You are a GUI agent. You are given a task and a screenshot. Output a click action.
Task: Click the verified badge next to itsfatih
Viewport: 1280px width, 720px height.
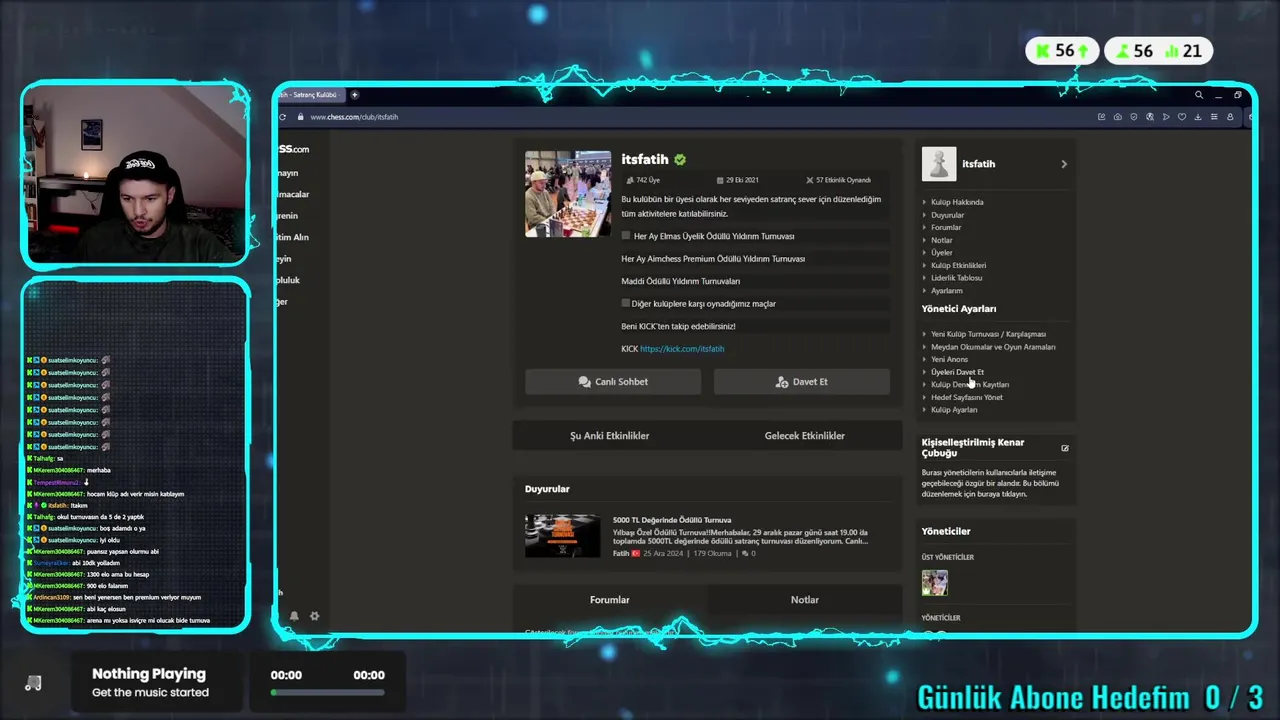coord(680,159)
